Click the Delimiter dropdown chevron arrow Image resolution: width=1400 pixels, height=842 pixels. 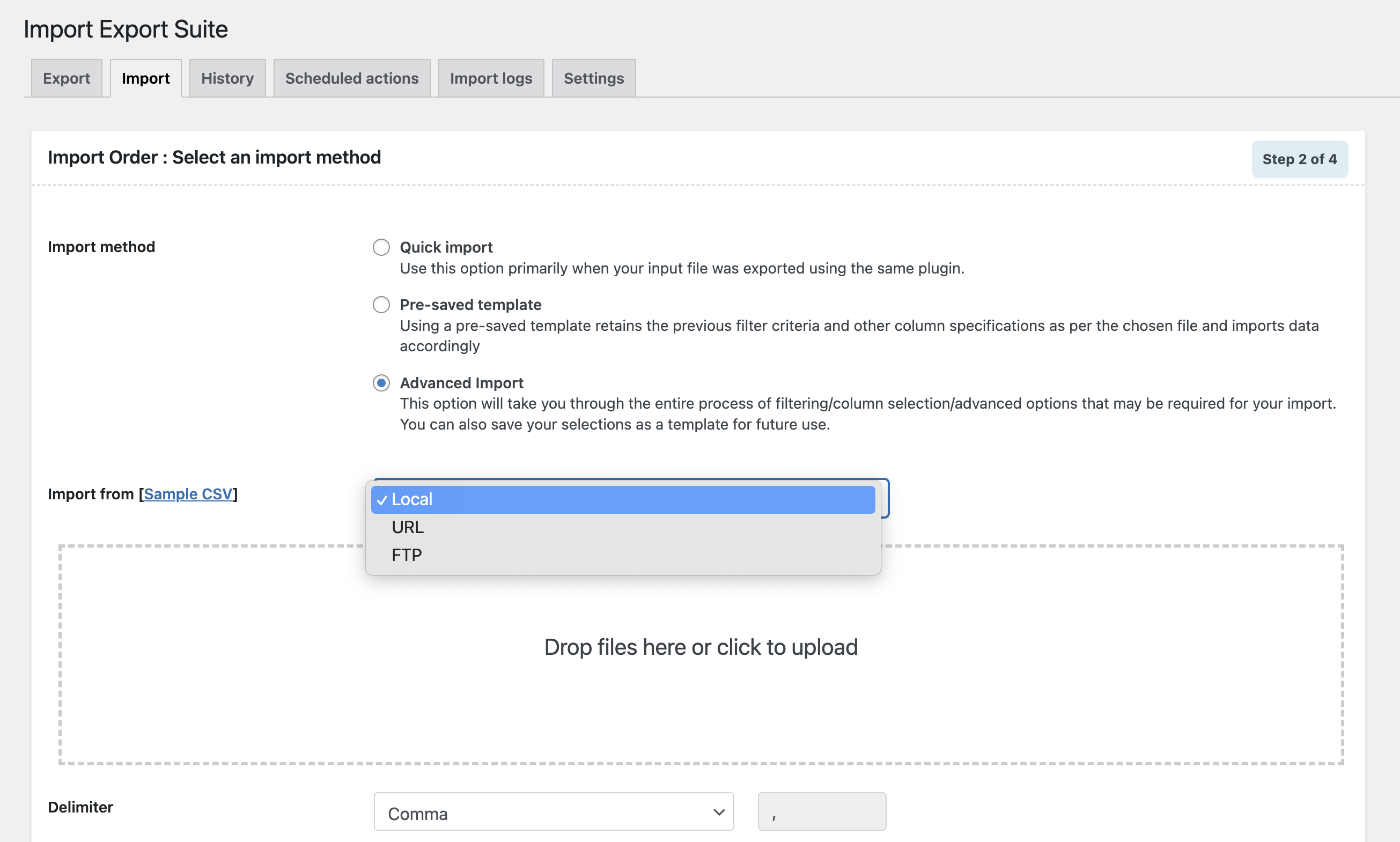click(x=718, y=813)
